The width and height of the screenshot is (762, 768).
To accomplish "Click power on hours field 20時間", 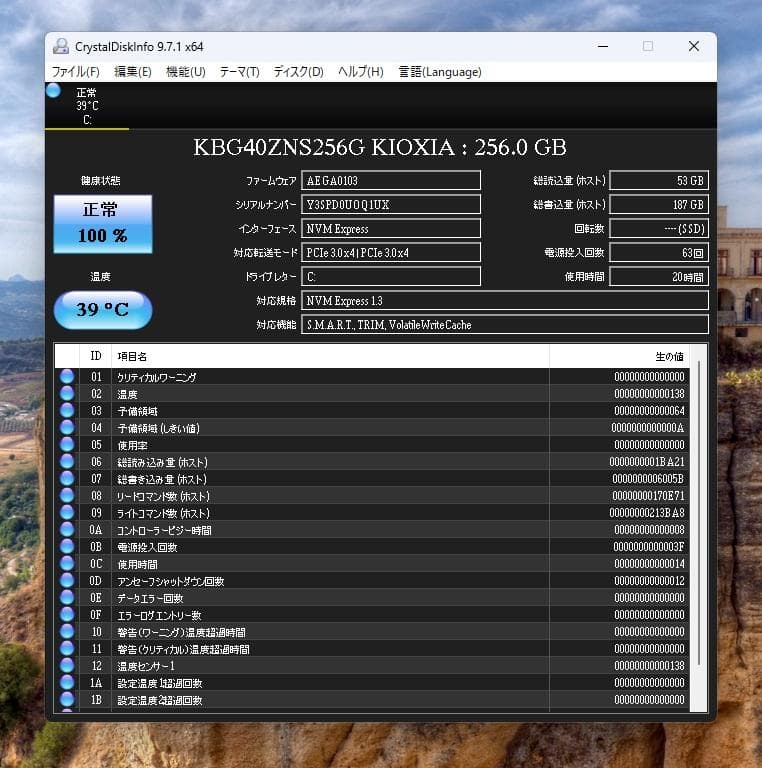I will [659, 276].
